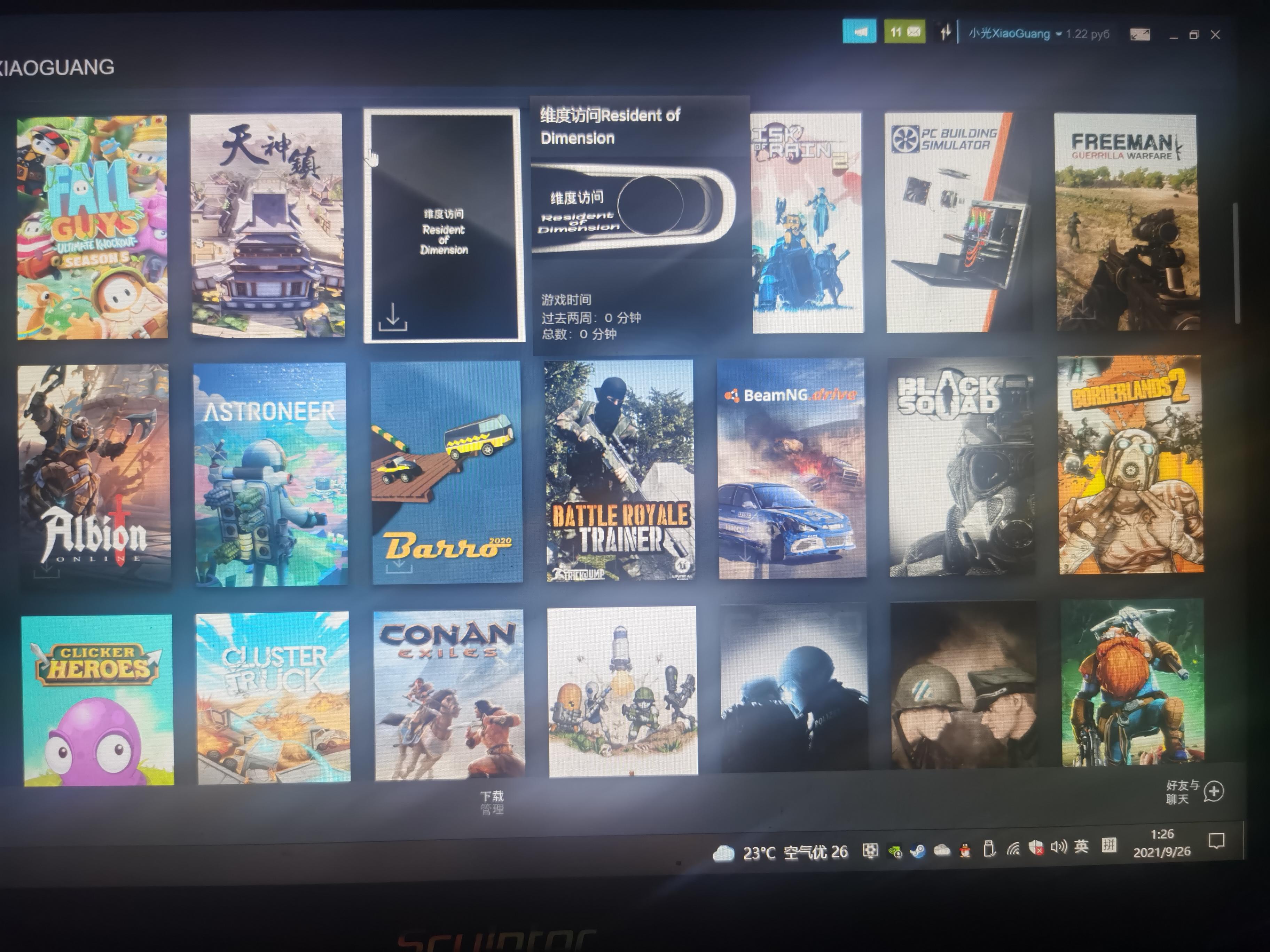Click the Steam tray icon
The width and height of the screenshot is (1270, 952).
pyautogui.click(x=918, y=851)
